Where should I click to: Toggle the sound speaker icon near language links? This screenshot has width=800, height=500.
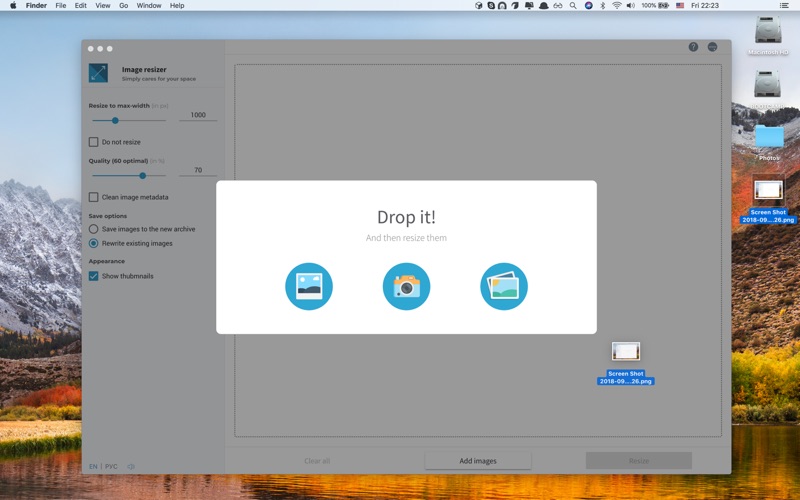pyautogui.click(x=131, y=466)
